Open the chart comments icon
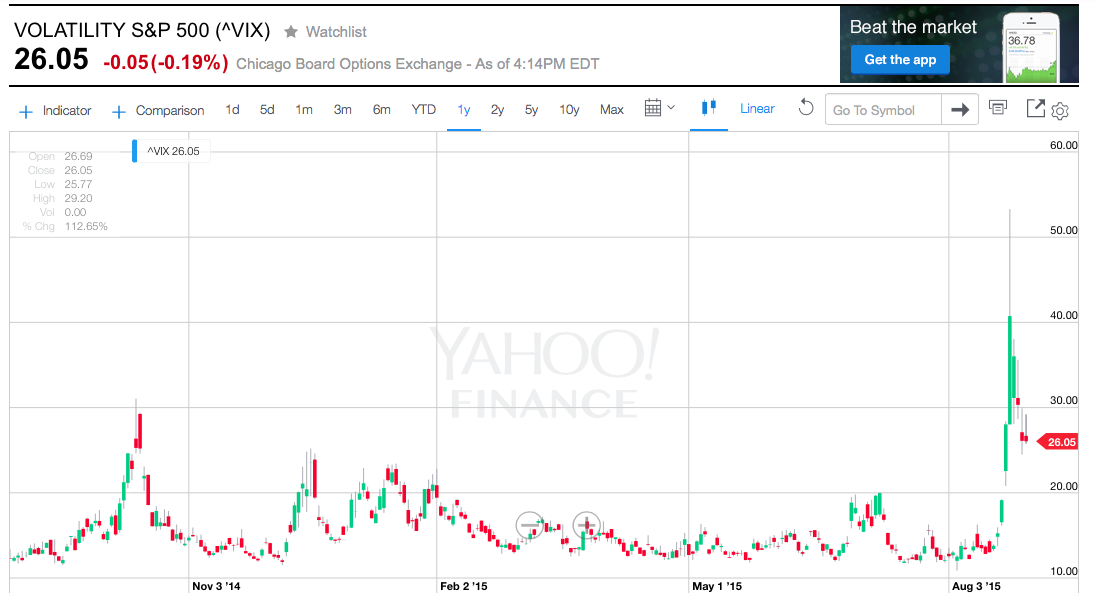The height and width of the screenshot is (602, 1096). (x=997, y=108)
